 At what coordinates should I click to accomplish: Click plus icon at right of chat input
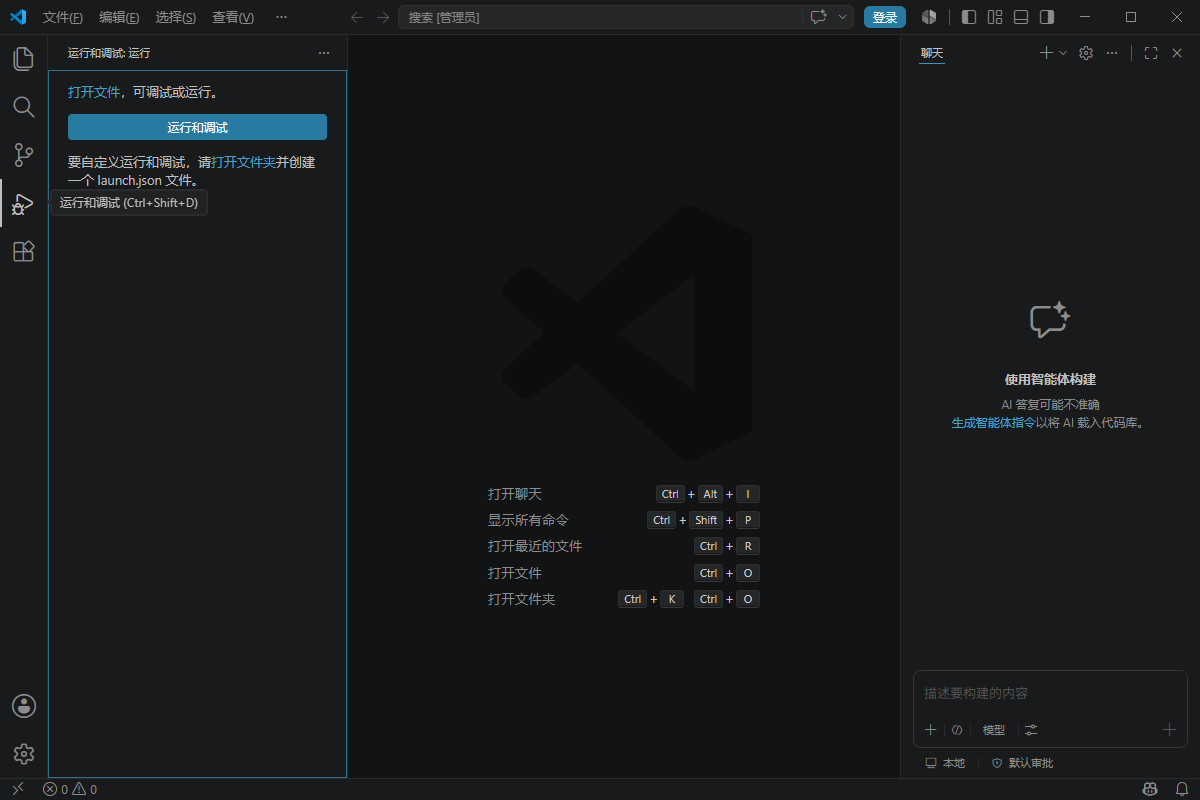click(x=1169, y=730)
